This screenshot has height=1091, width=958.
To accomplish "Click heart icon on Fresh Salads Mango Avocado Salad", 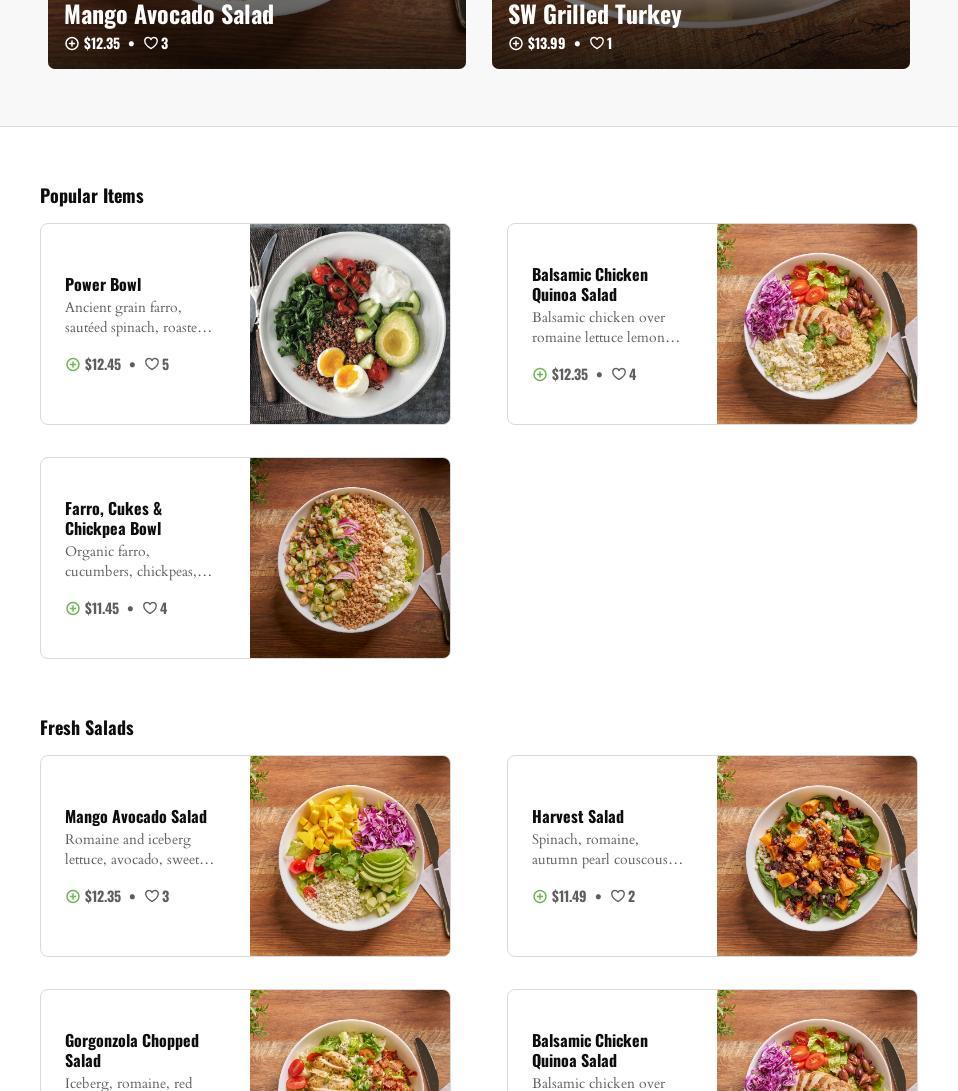I will pos(152,897).
